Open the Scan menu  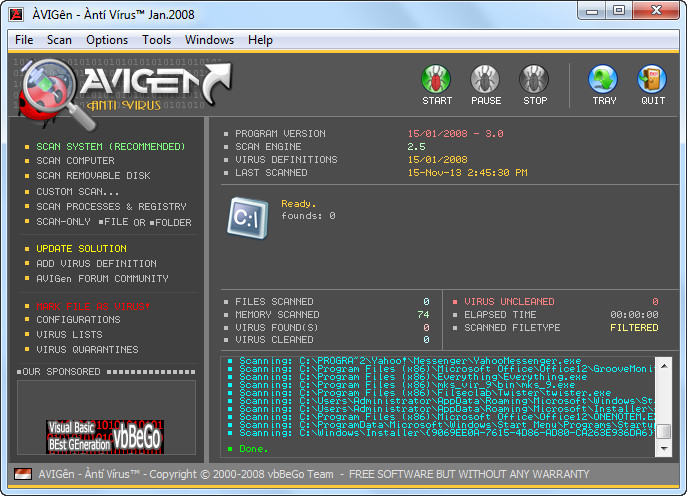pos(59,40)
